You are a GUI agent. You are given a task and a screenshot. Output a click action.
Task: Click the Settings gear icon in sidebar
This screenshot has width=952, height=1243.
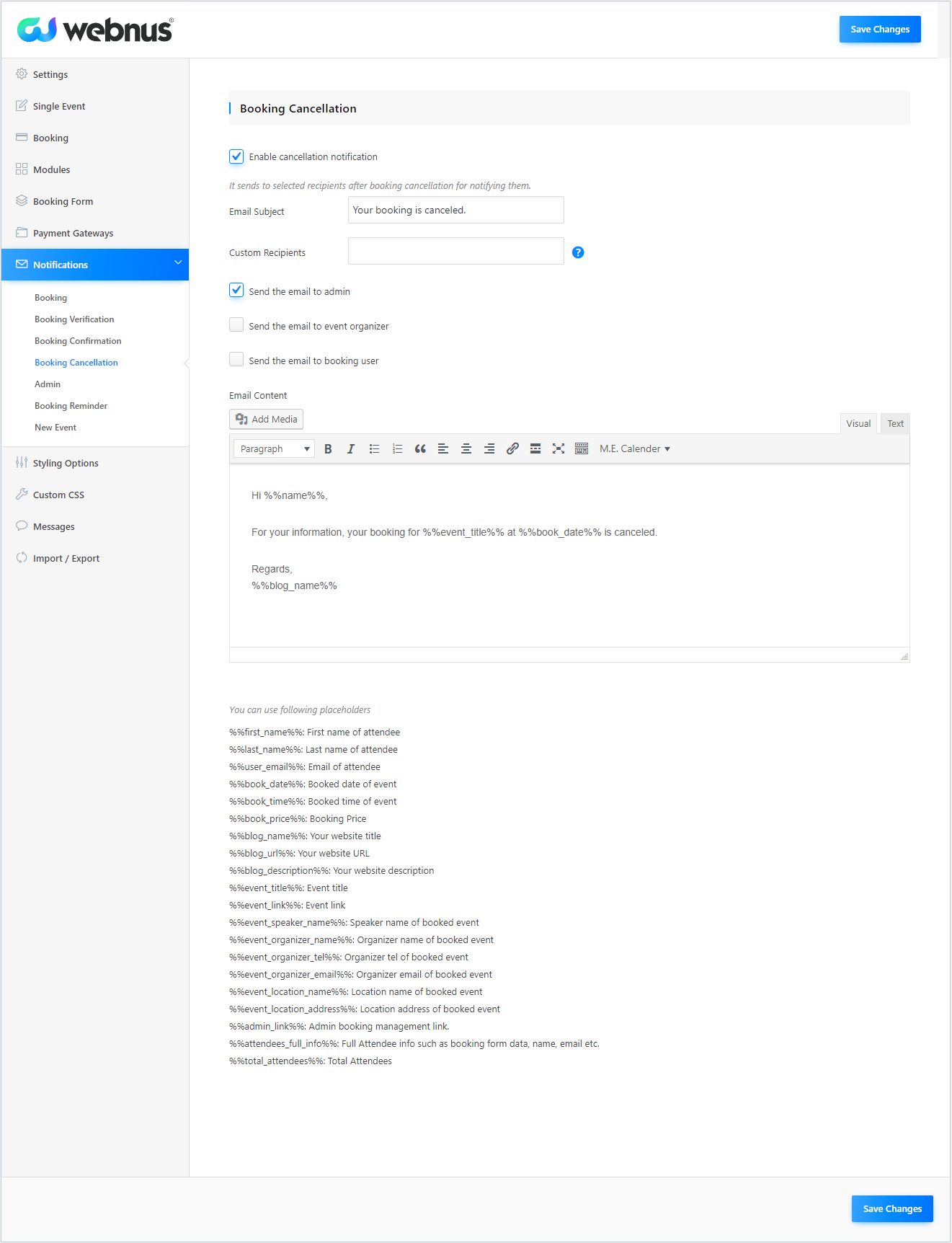tap(22, 74)
